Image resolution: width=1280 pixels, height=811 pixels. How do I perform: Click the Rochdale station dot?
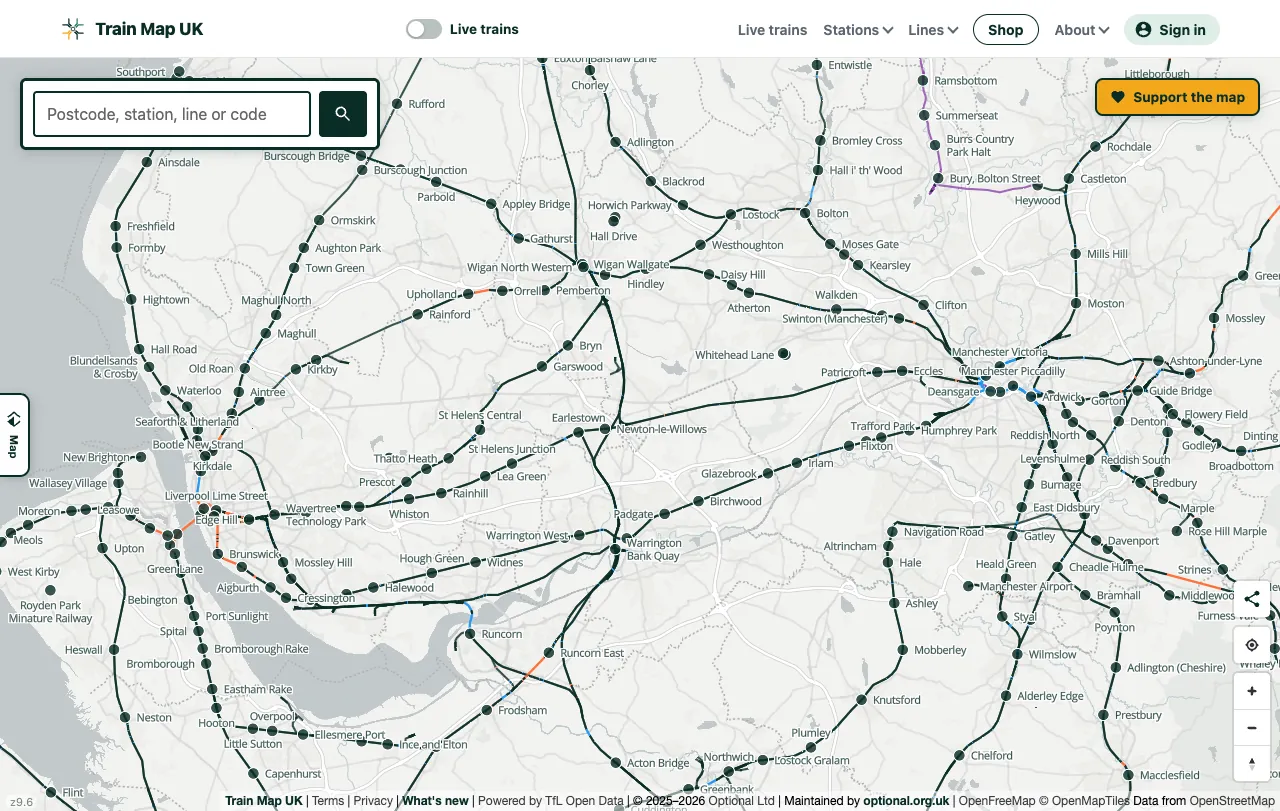tap(1096, 146)
